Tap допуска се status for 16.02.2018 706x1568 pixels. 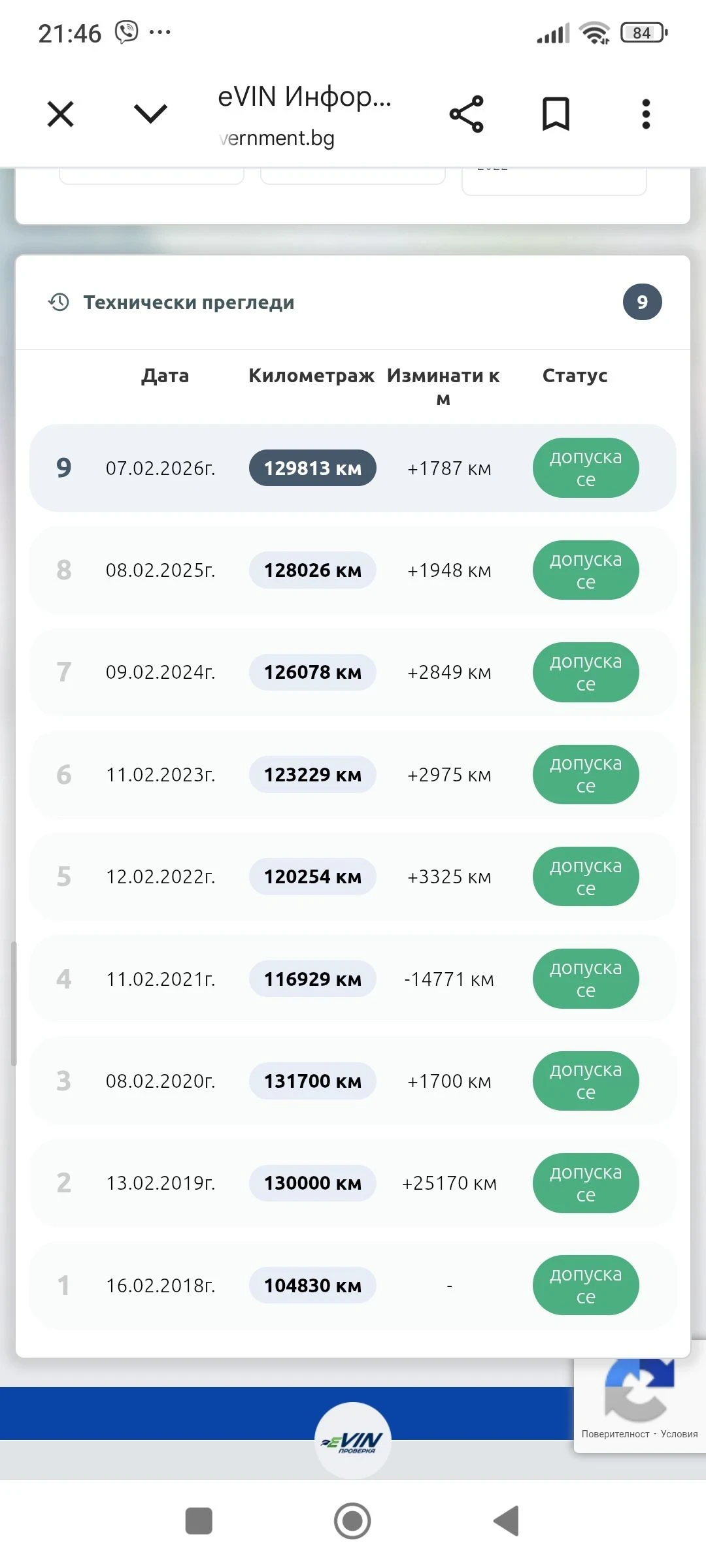586,1285
